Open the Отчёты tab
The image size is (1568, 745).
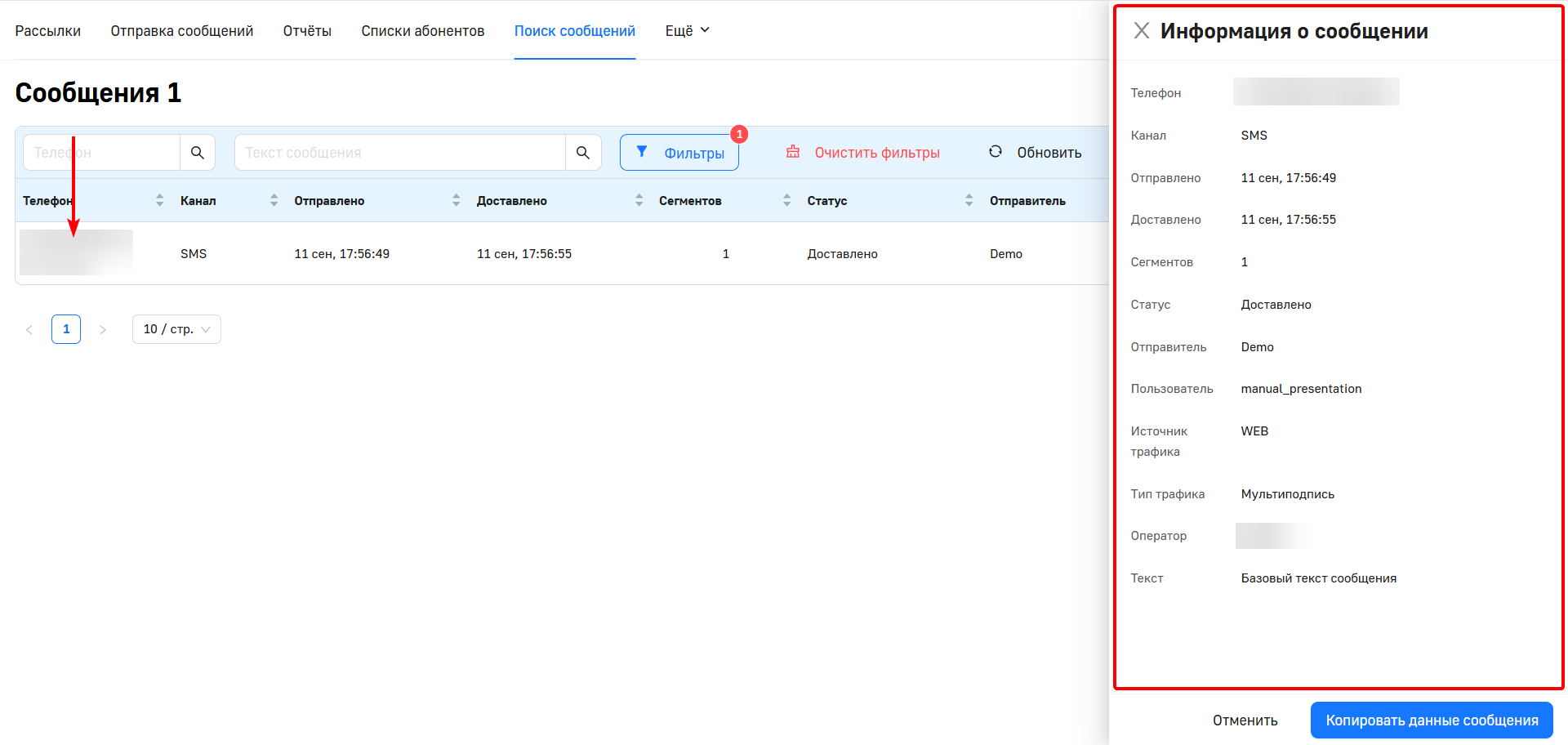(307, 31)
